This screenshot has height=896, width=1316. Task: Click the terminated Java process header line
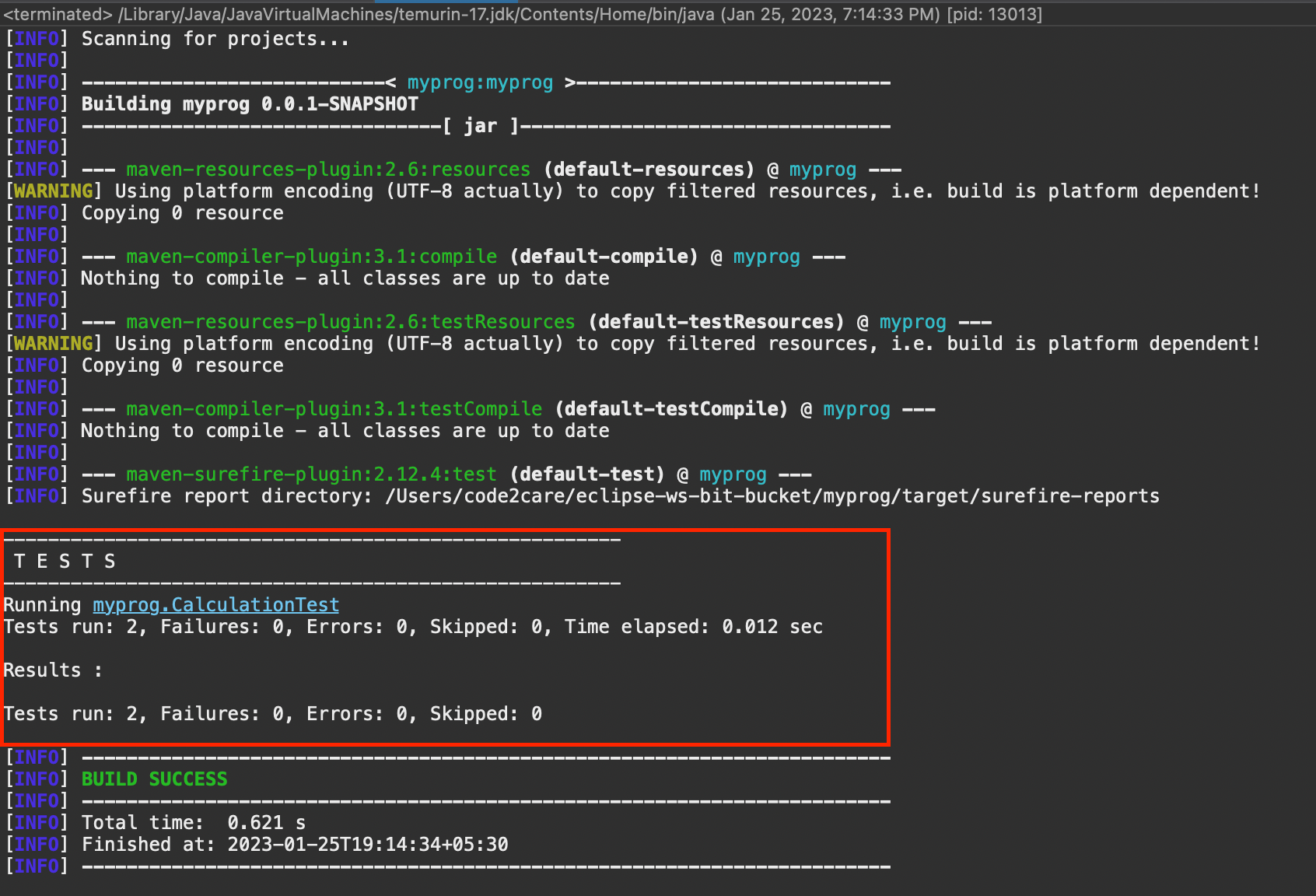pyautogui.click(x=523, y=14)
